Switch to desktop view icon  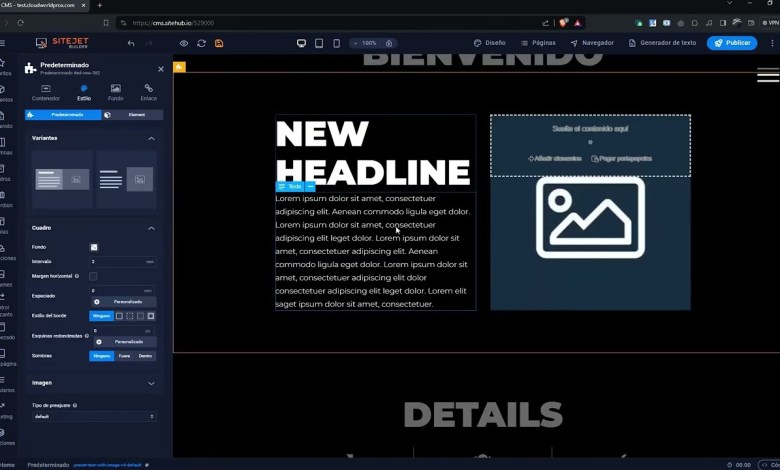[x=301, y=43]
